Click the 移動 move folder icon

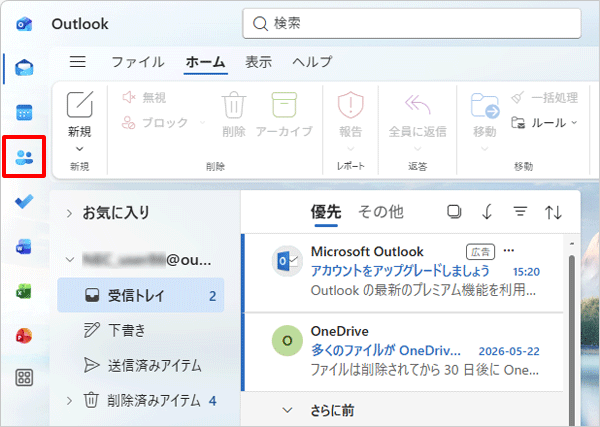pos(485,105)
